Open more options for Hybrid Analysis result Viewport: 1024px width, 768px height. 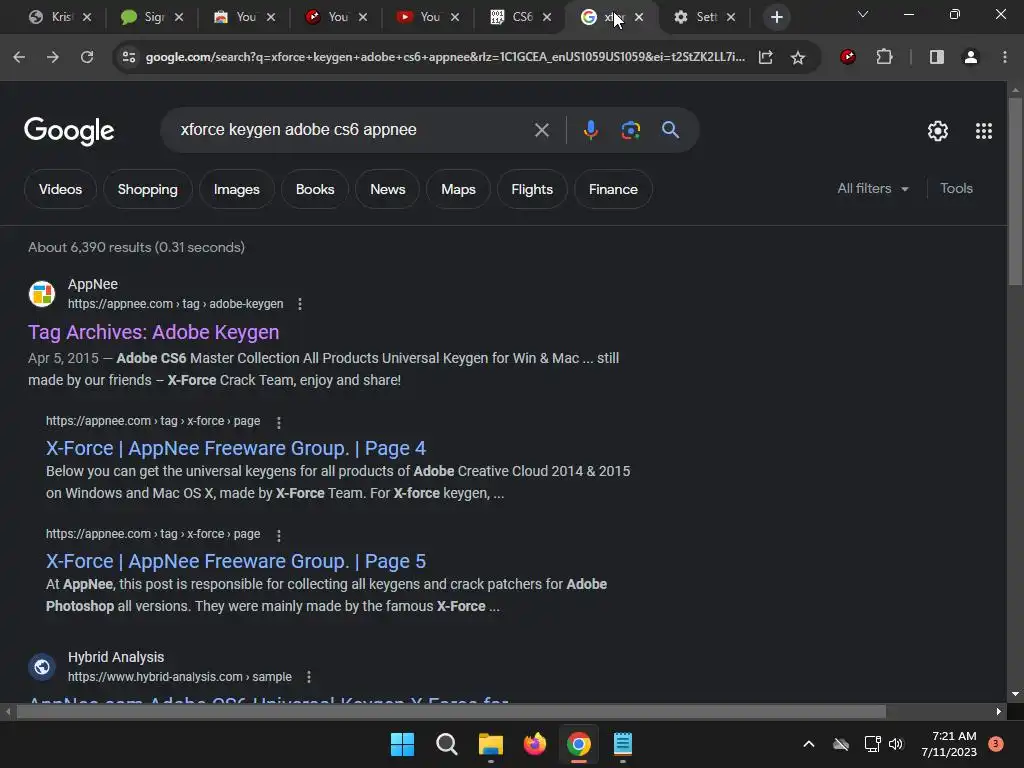tap(309, 677)
